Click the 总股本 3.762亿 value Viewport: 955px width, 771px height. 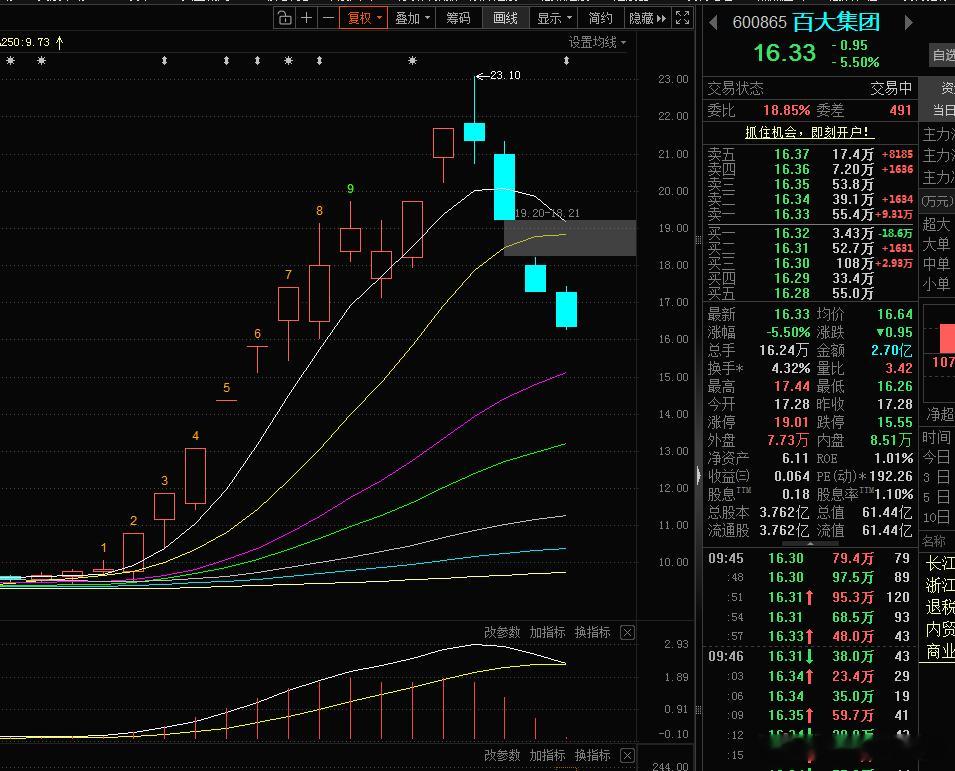pyautogui.click(x=784, y=512)
